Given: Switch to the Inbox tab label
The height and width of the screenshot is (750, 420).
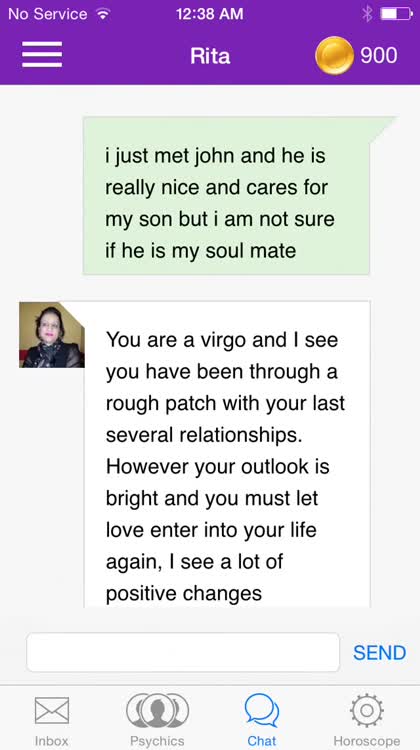Looking at the screenshot, I should 52,741.
